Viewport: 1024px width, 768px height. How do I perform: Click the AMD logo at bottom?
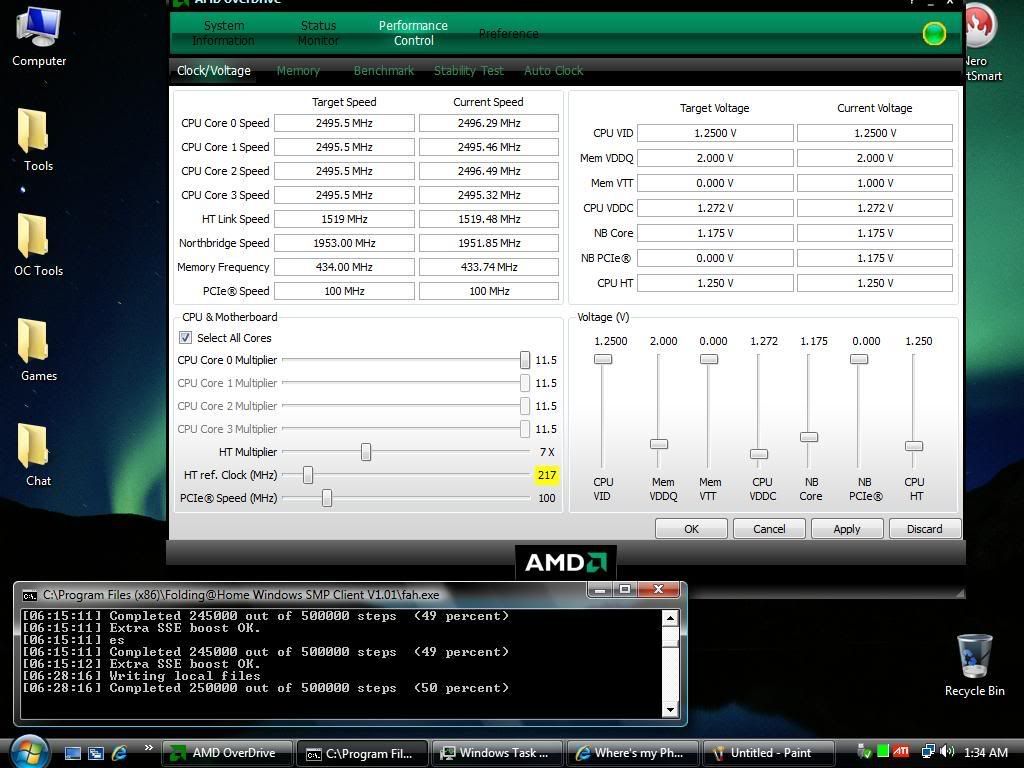tap(566, 562)
